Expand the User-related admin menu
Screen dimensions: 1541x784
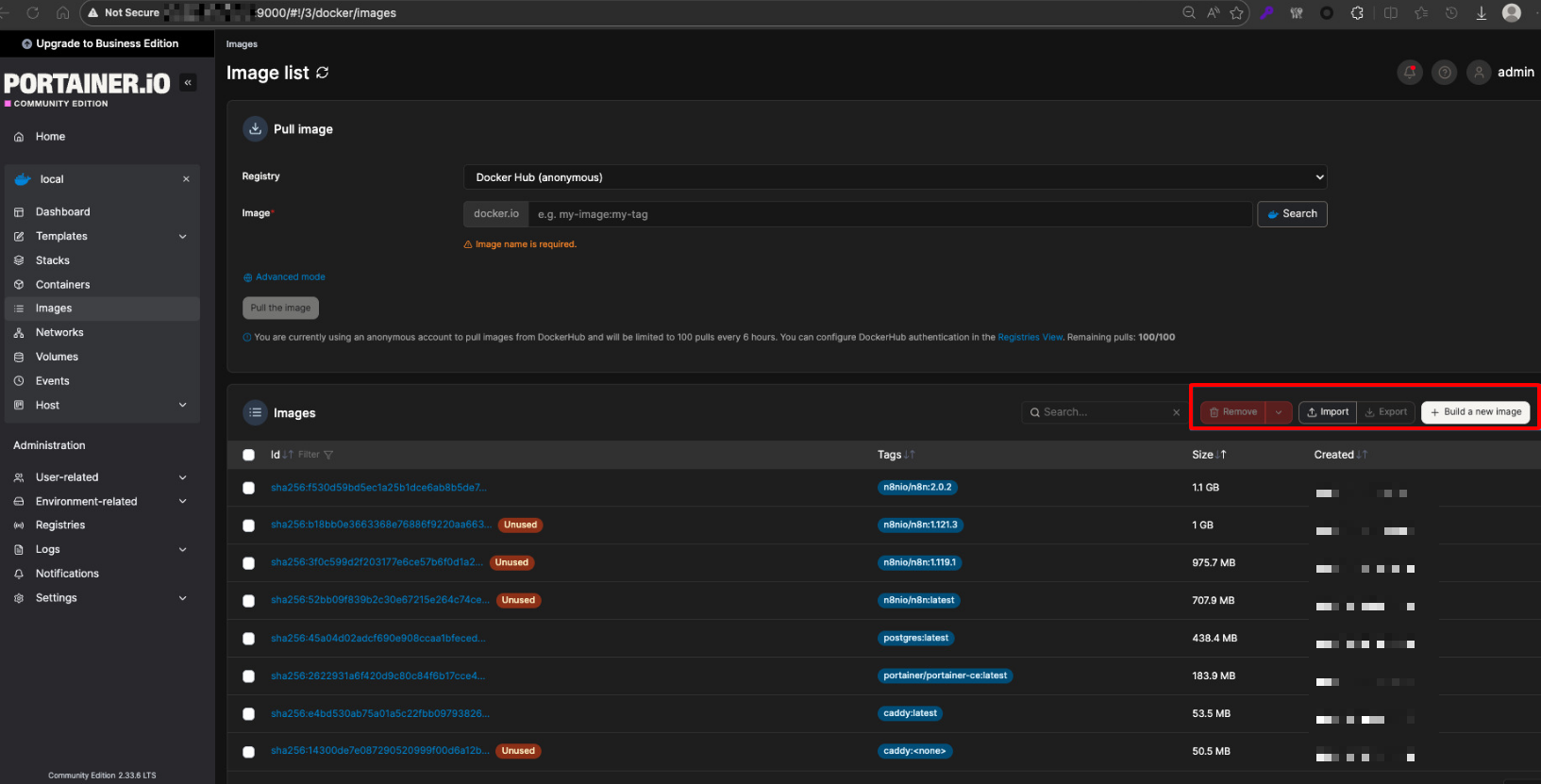click(x=183, y=477)
